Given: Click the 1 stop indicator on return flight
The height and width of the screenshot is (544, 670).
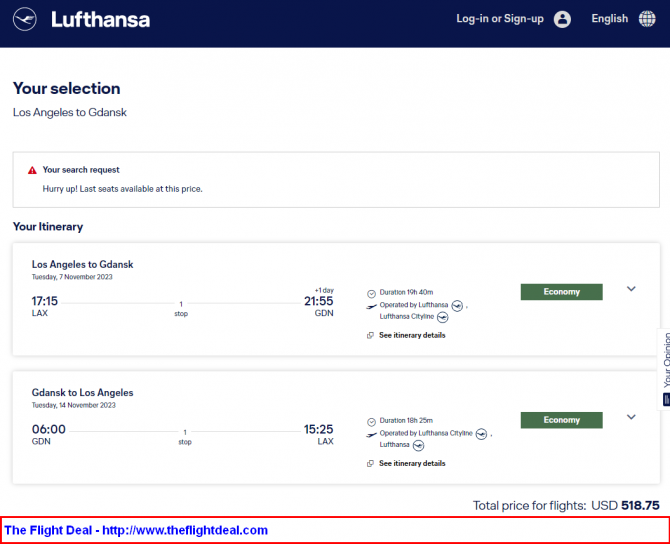Looking at the screenshot, I should (185, 437).
